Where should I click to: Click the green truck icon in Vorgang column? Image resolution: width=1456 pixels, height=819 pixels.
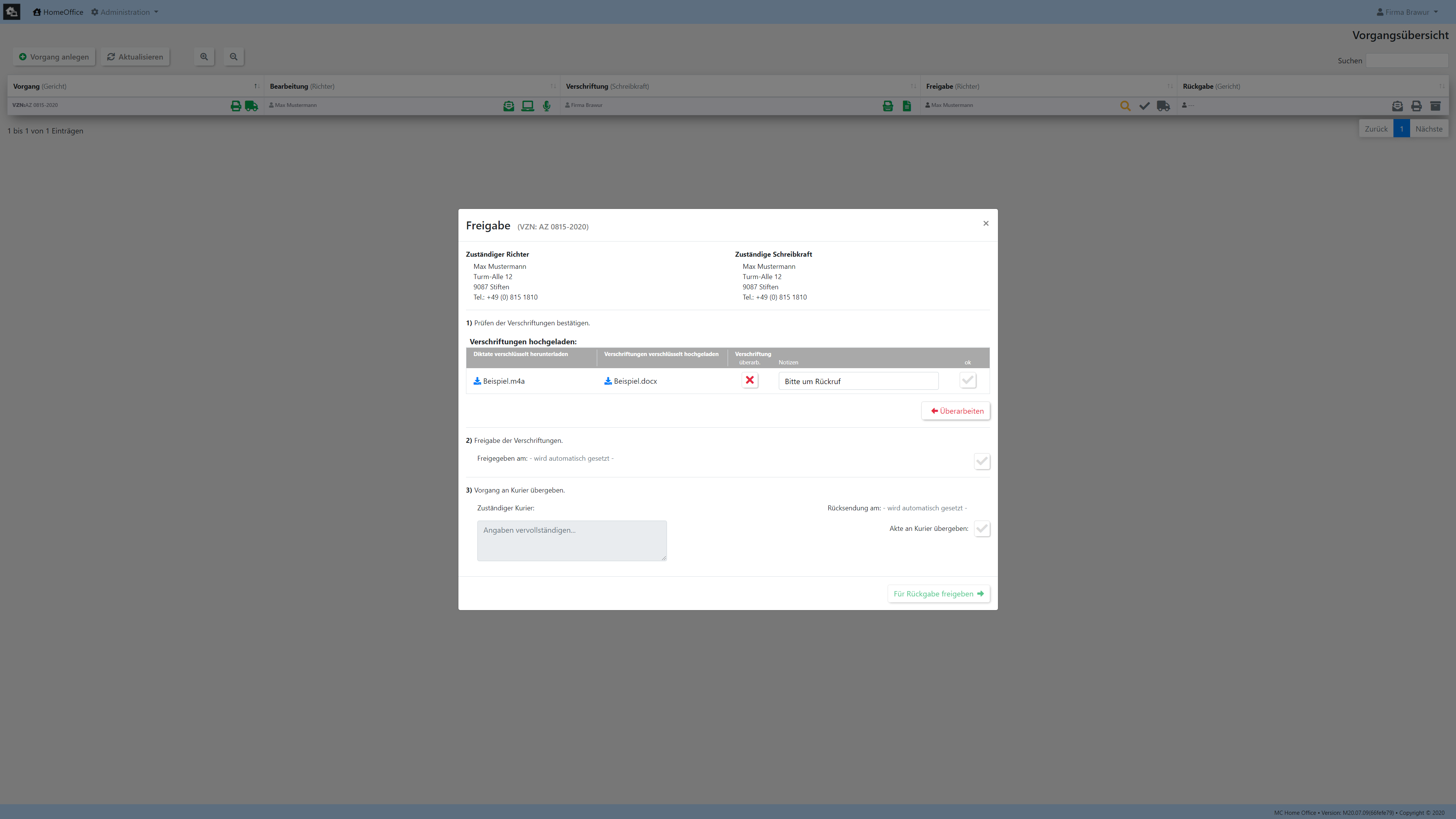(x=251, y=106)
